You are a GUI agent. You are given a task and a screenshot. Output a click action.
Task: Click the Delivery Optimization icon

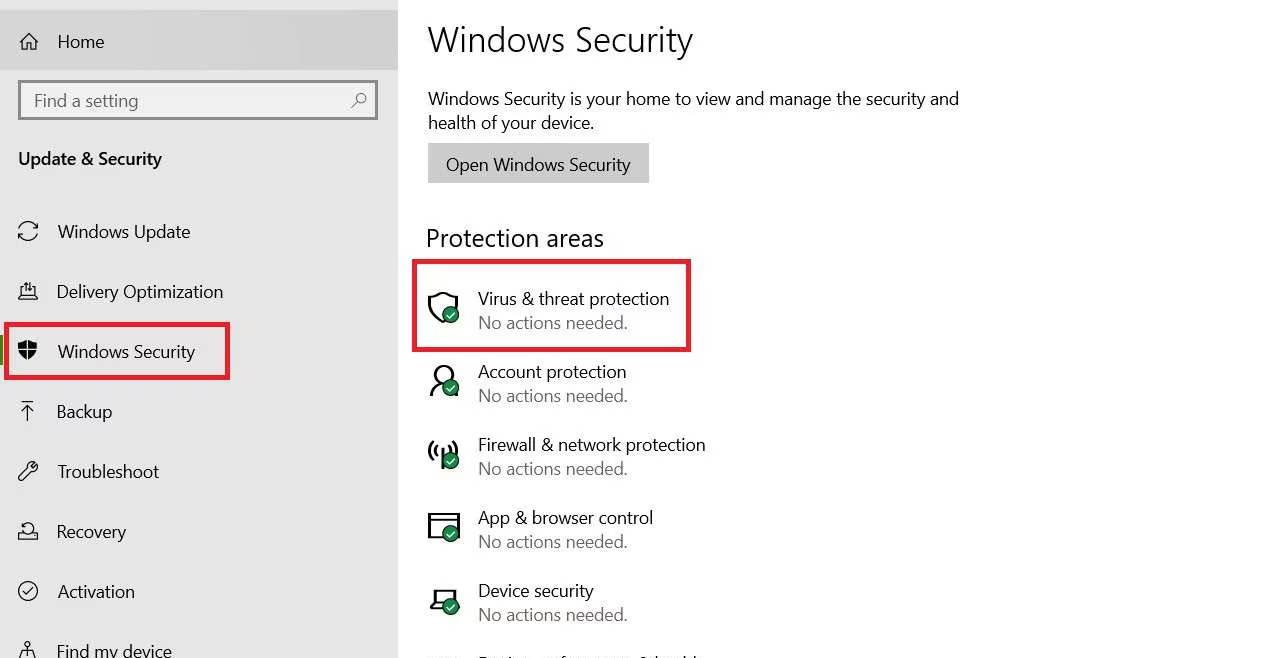(x=28, y=291)
